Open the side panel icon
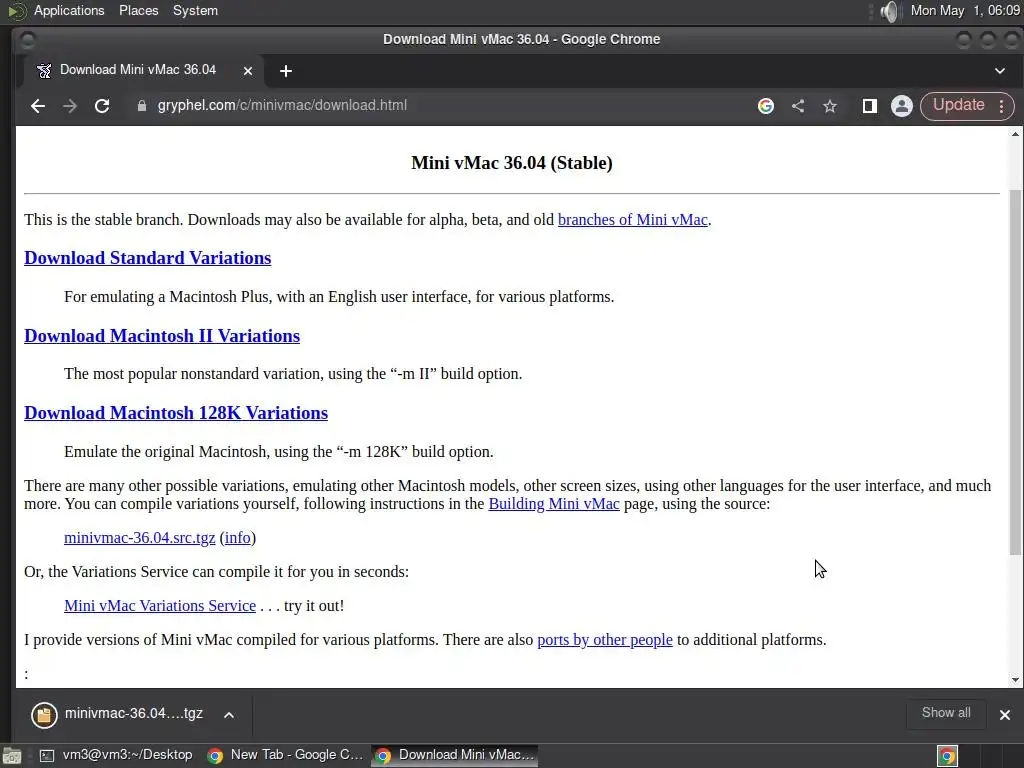Image resolution: width=1024 pixels, height=768 pixels. [x=869, y=106]
